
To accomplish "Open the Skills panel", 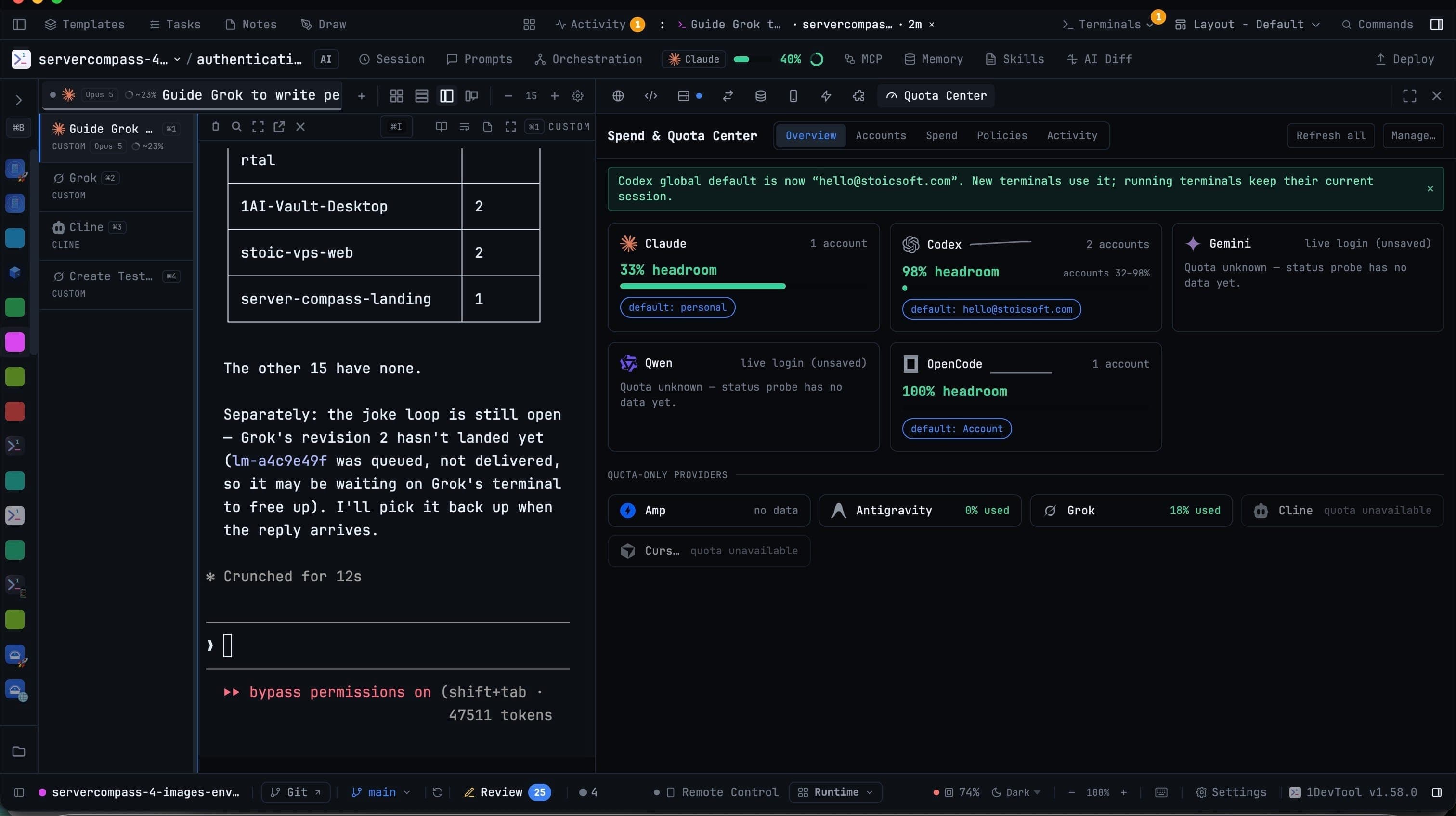I will pos(1015,59).
